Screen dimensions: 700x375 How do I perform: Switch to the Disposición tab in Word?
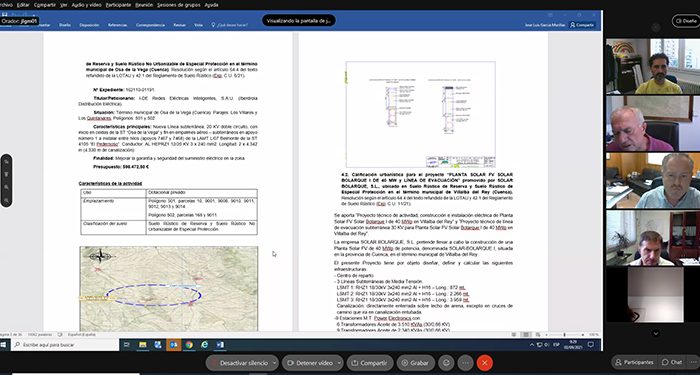(x=89, y=25)
